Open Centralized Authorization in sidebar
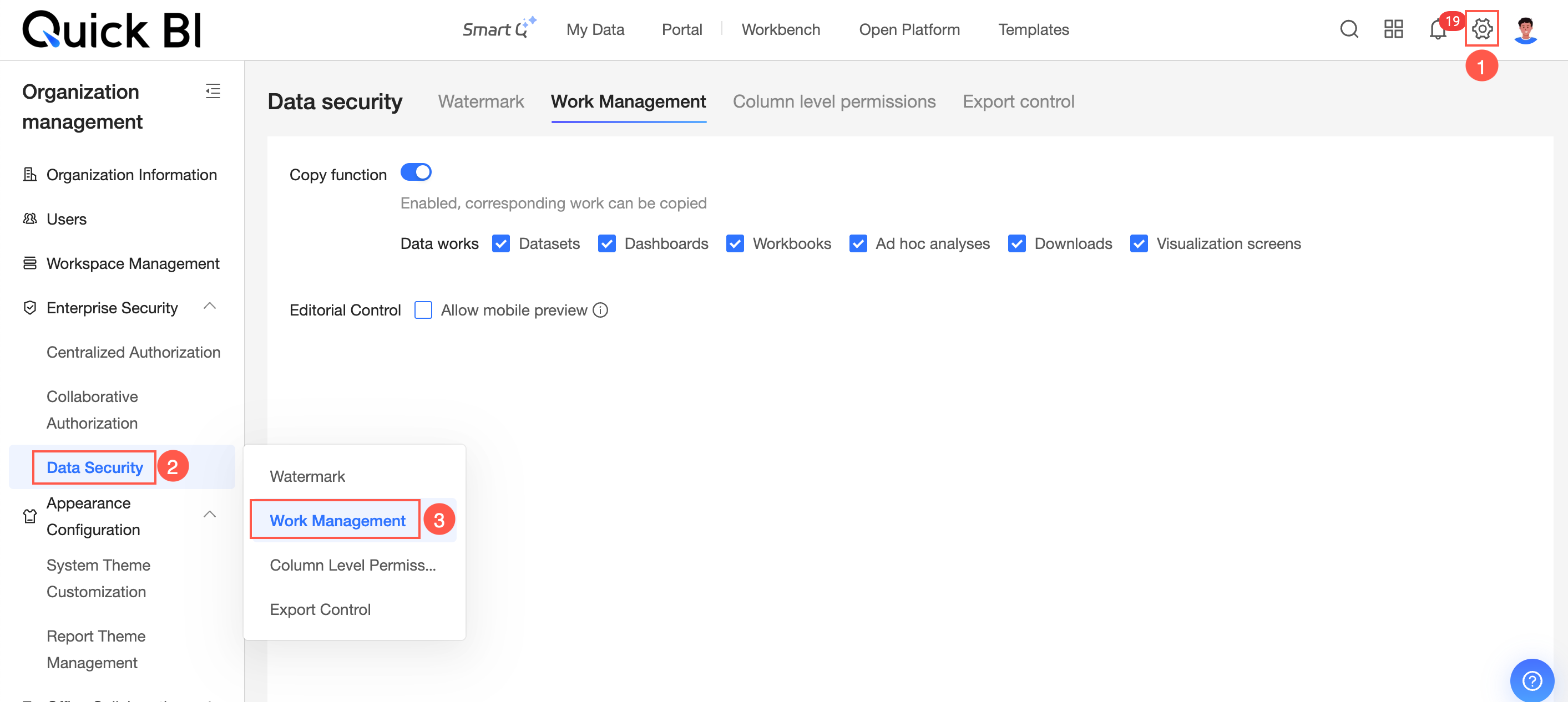 [x=133, y=352]
